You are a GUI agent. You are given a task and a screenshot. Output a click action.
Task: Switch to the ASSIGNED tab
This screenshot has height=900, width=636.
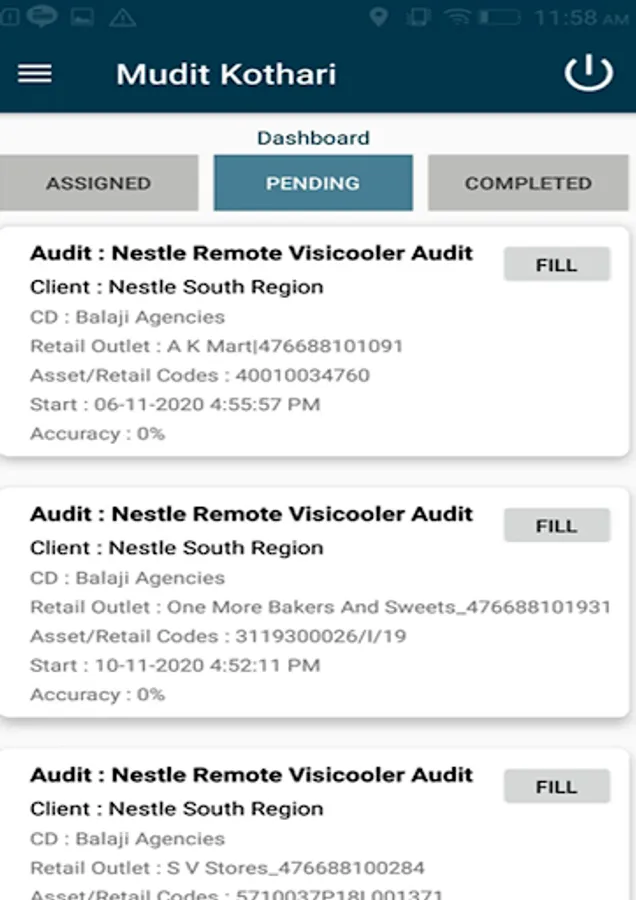pos(98,183)
